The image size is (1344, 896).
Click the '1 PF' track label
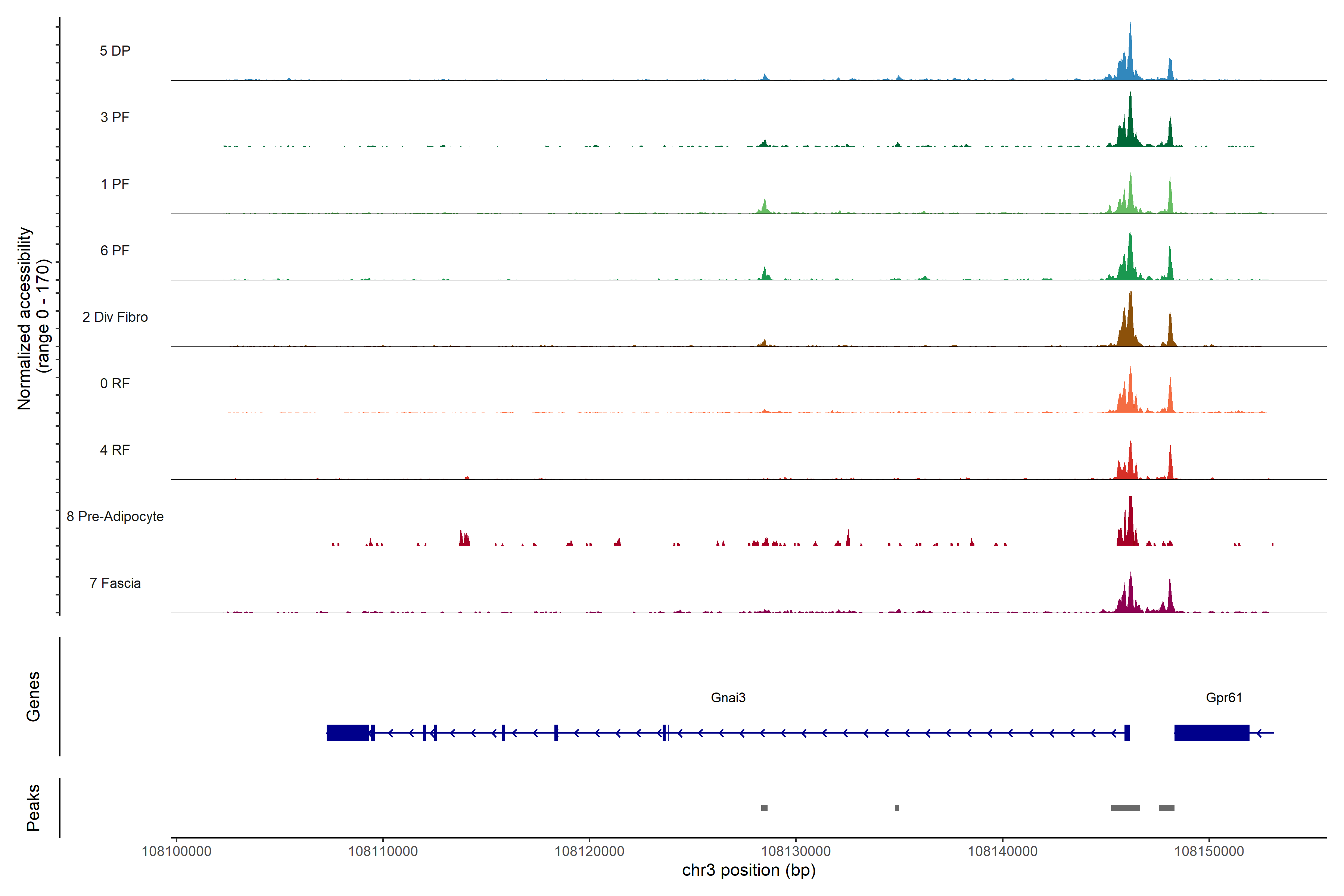[x=115, y=184]
